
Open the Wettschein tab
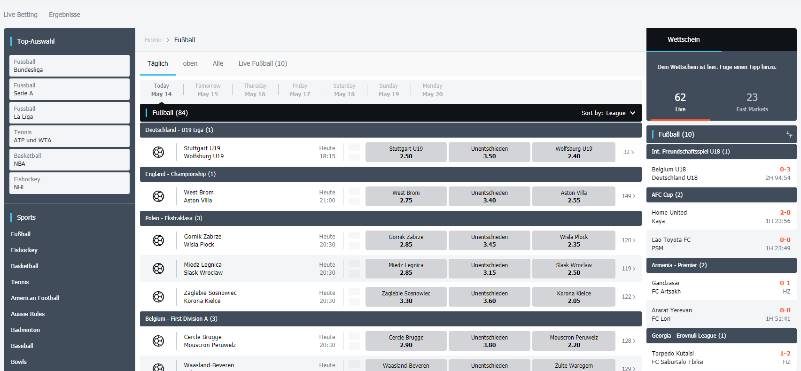pos(684,40)
